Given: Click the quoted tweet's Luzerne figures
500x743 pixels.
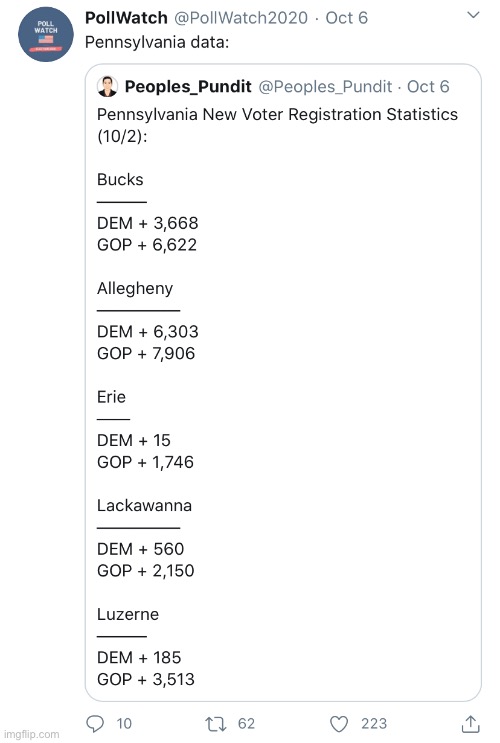Looking at the screenshot, I should (x=145, y=668).
